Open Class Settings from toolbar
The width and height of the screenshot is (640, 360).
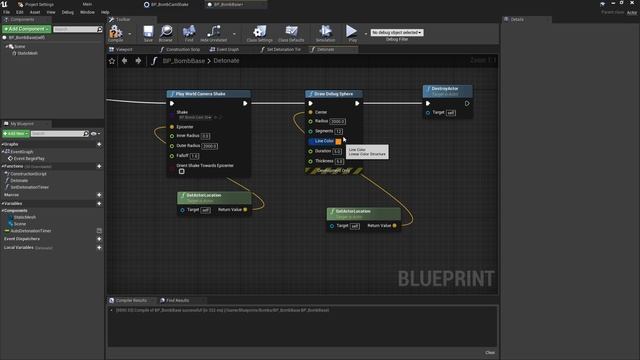pyautogui.click(x=260, y=33)
